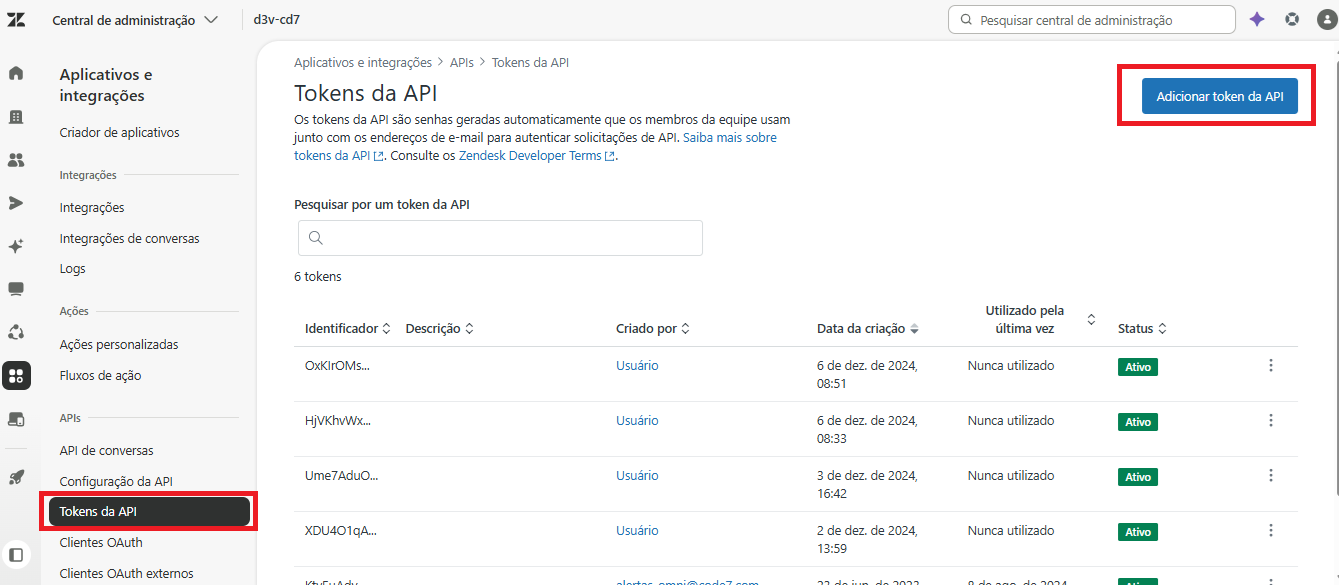Open Saiba mais sobre tokens da API link
This screenshot has height=585, width=1339.
pos(730,138)
